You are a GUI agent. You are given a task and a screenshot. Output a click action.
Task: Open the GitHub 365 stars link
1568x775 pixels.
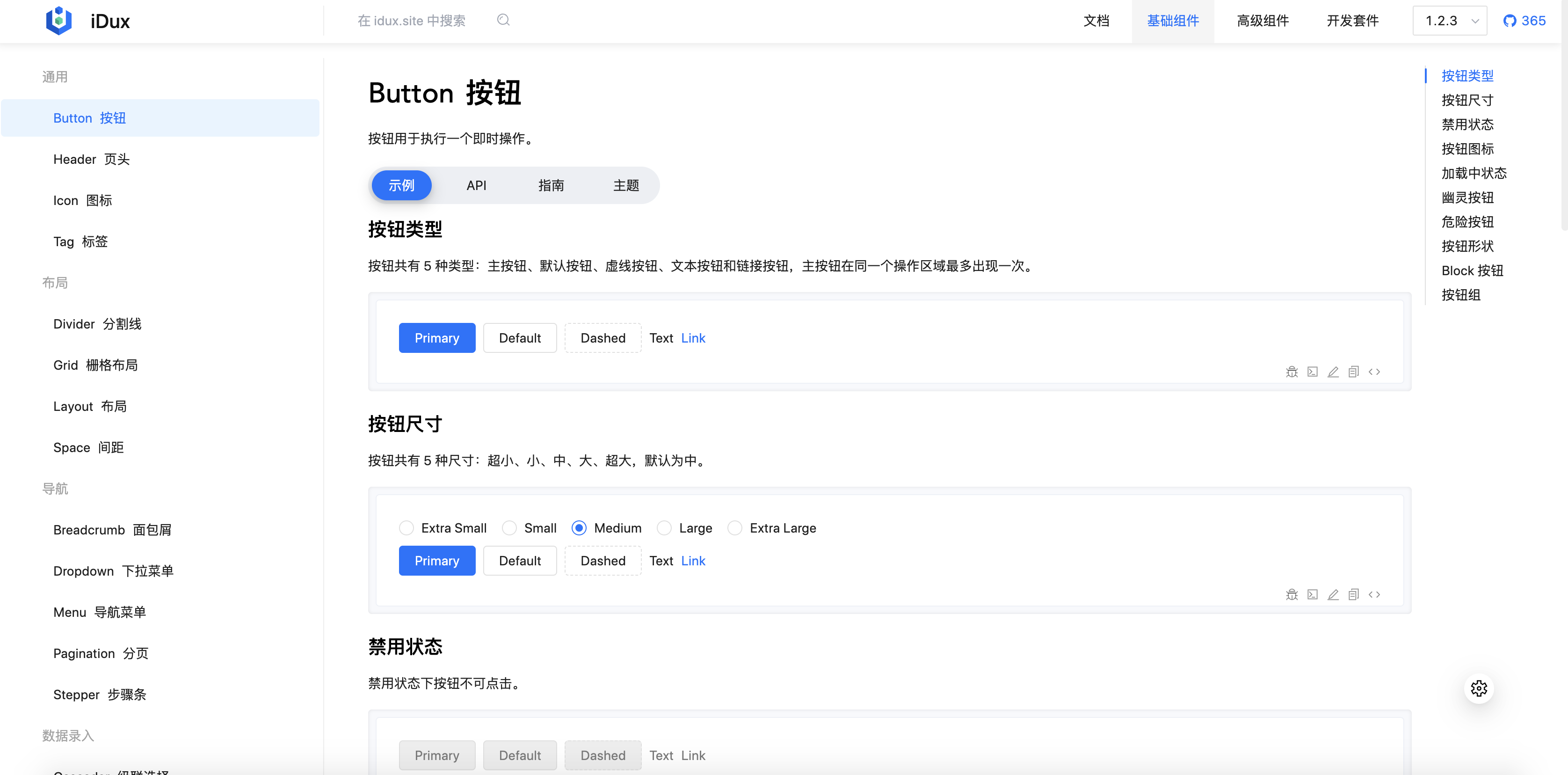(x=1524, y=21)
